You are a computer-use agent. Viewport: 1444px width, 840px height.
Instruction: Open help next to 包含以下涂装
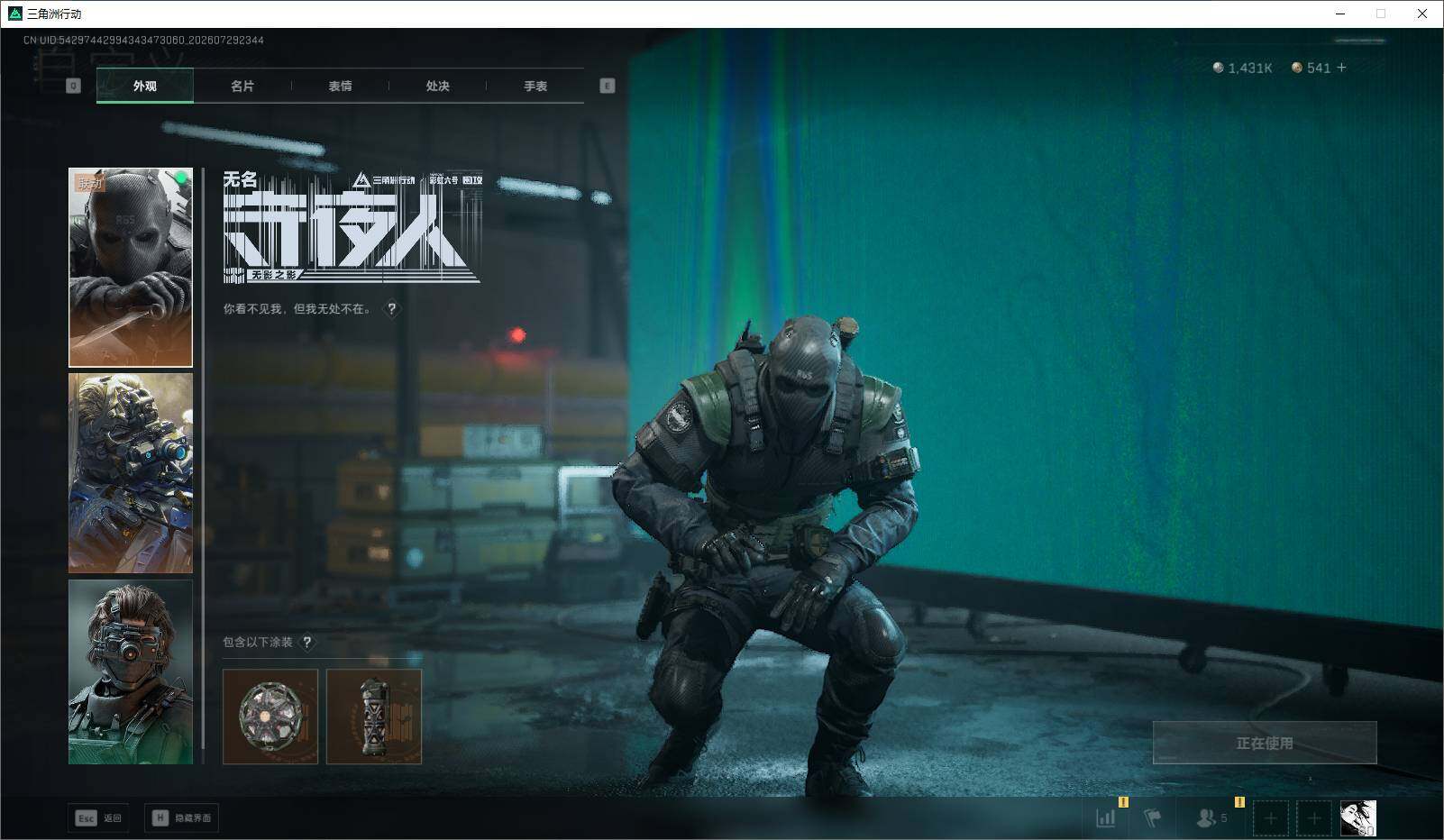pos(306,642)
